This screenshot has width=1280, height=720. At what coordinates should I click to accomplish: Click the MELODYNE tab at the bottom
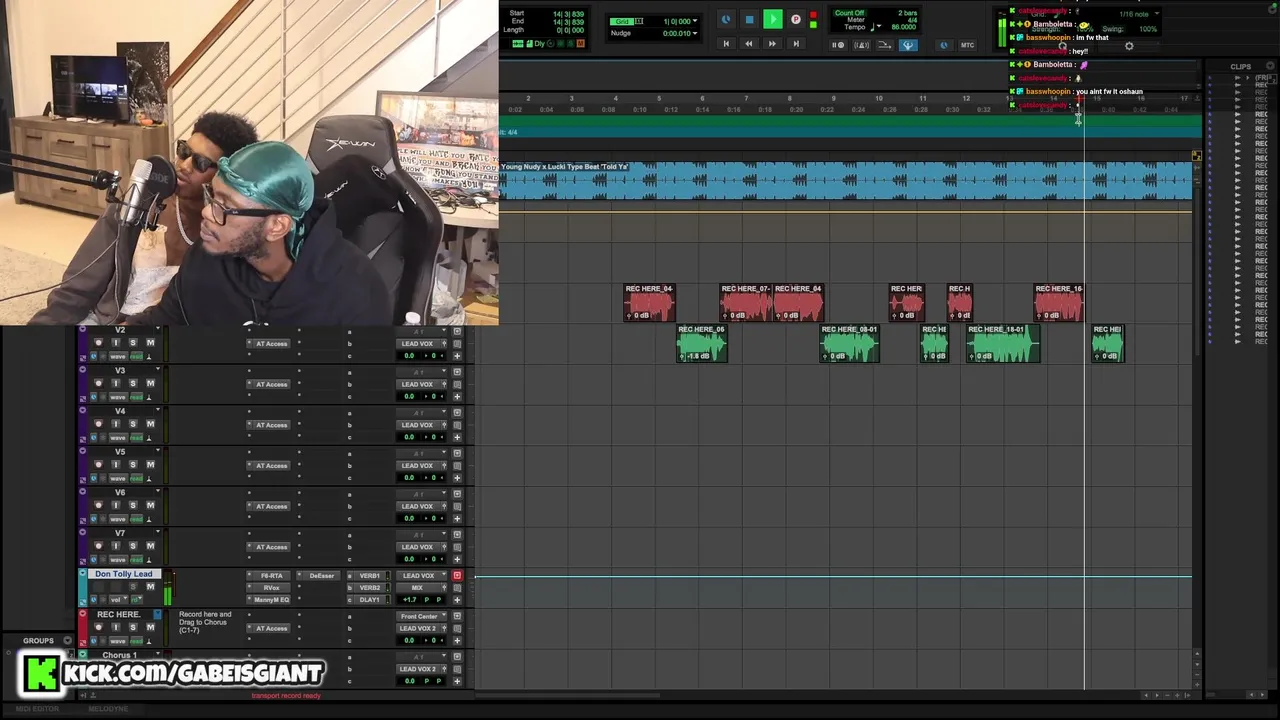pos(108,709)
